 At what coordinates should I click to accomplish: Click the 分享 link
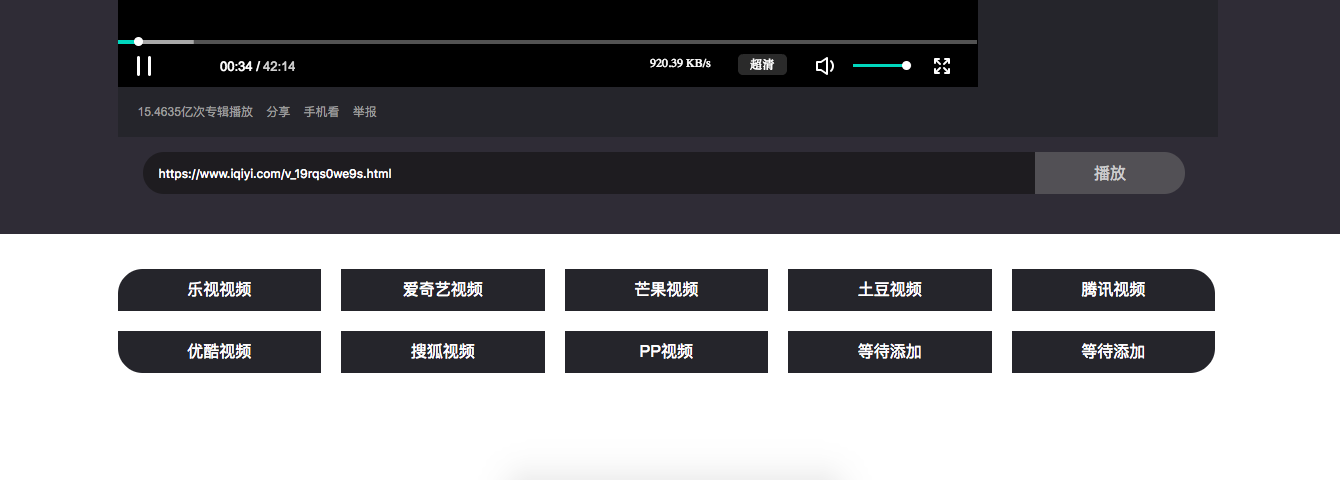(278, 112)
